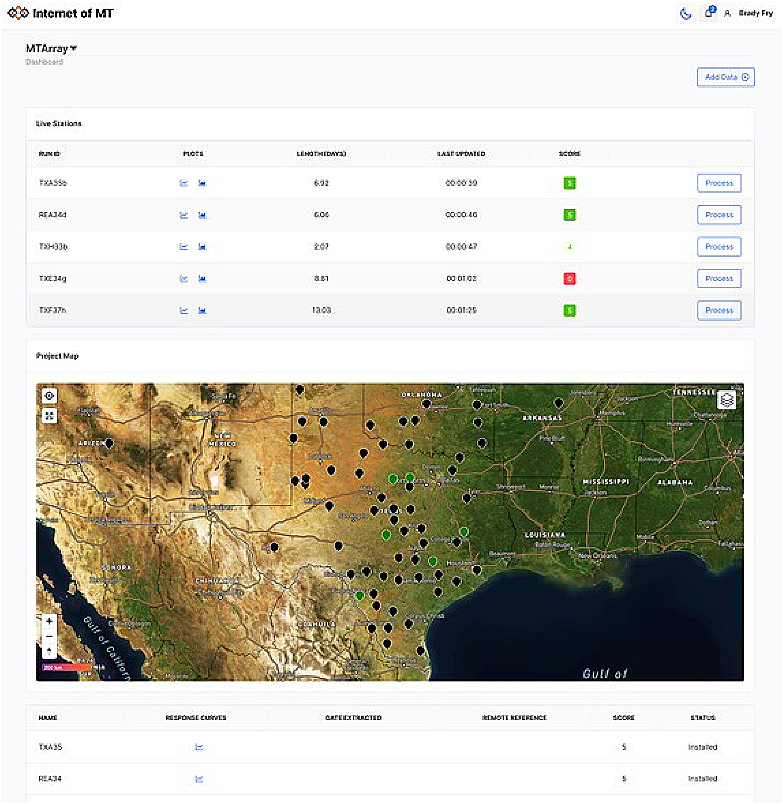This screenshot has height=804, width=783.
Task: Process the TXH33b run
Action: click(x=719, y=247)
